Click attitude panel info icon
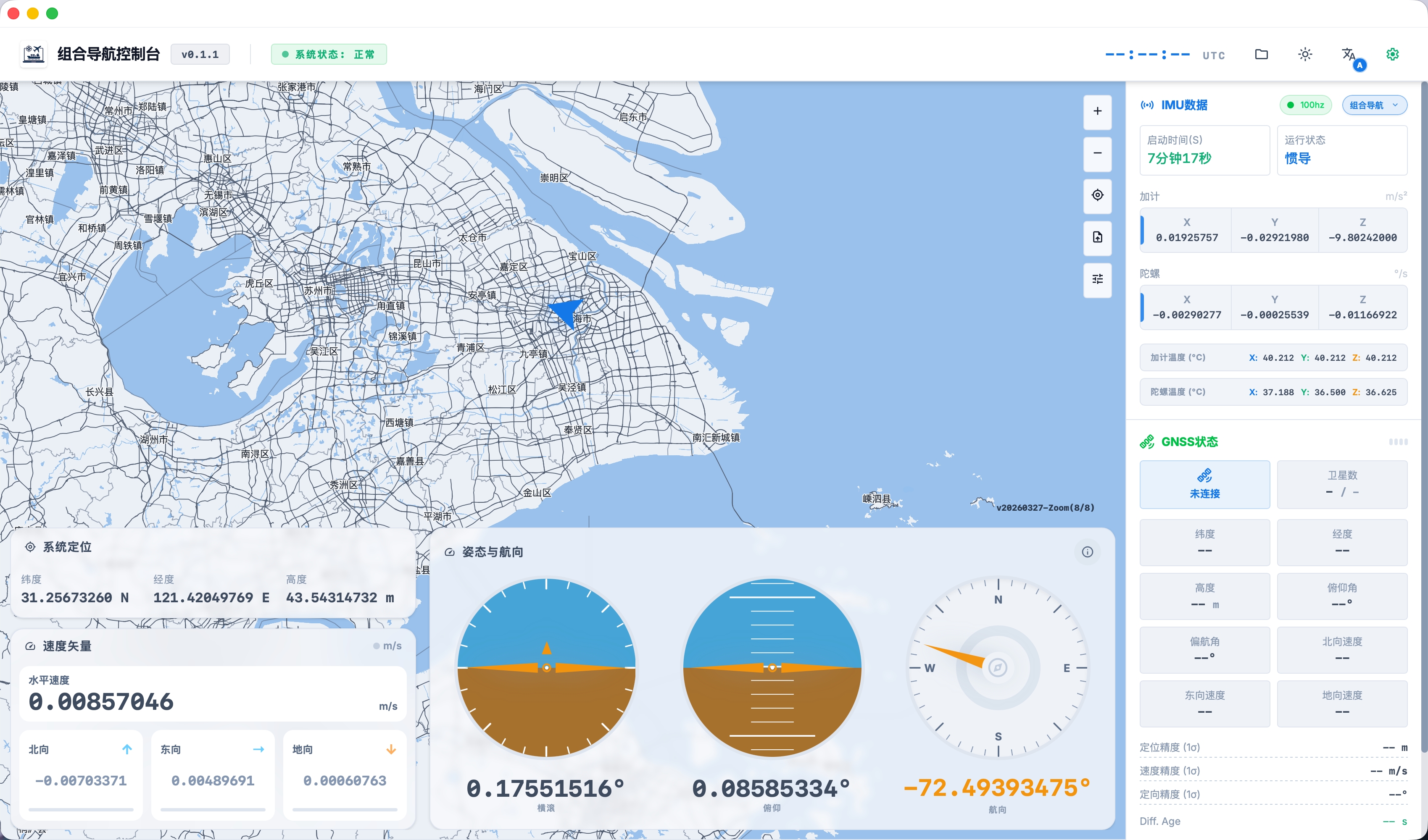Screen dimensions: 1428x840 coord(1087,552)
